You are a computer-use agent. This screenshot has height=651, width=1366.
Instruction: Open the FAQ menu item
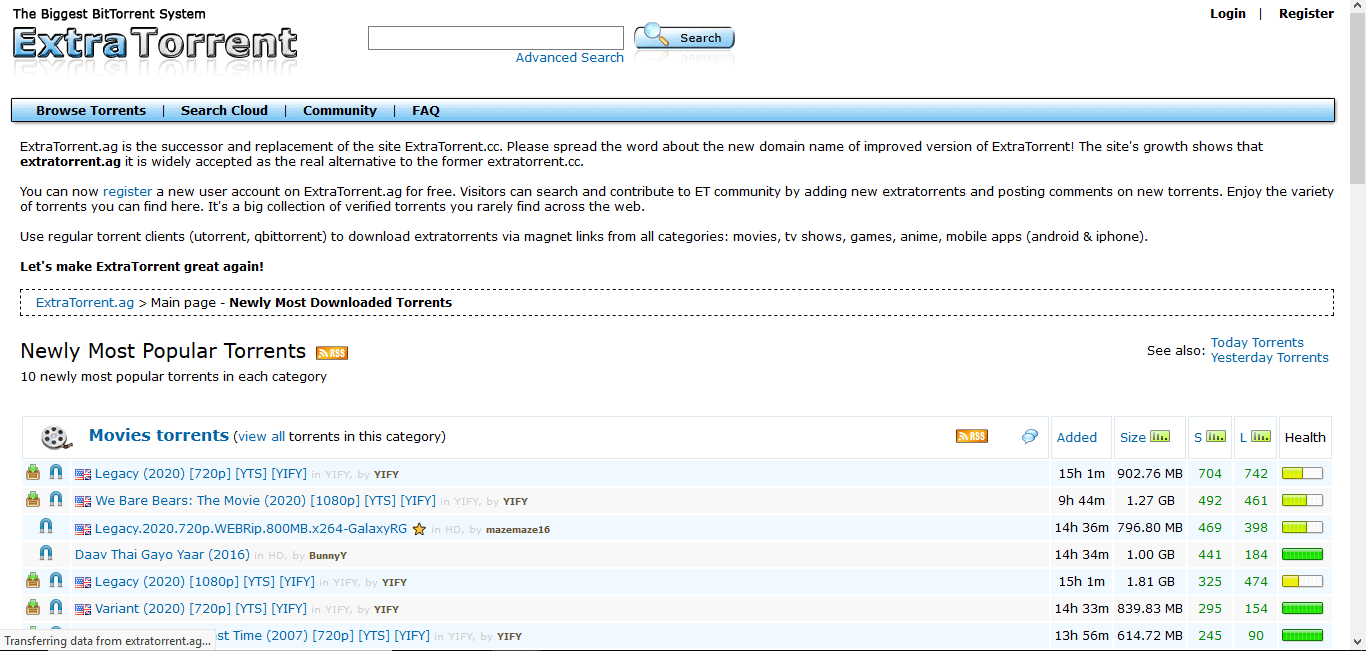[426, 111]
